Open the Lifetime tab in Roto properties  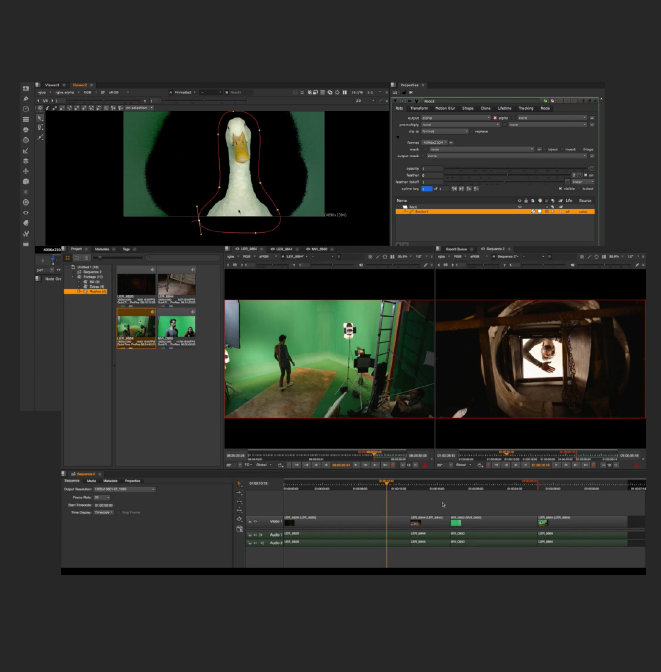coord(503,108)
